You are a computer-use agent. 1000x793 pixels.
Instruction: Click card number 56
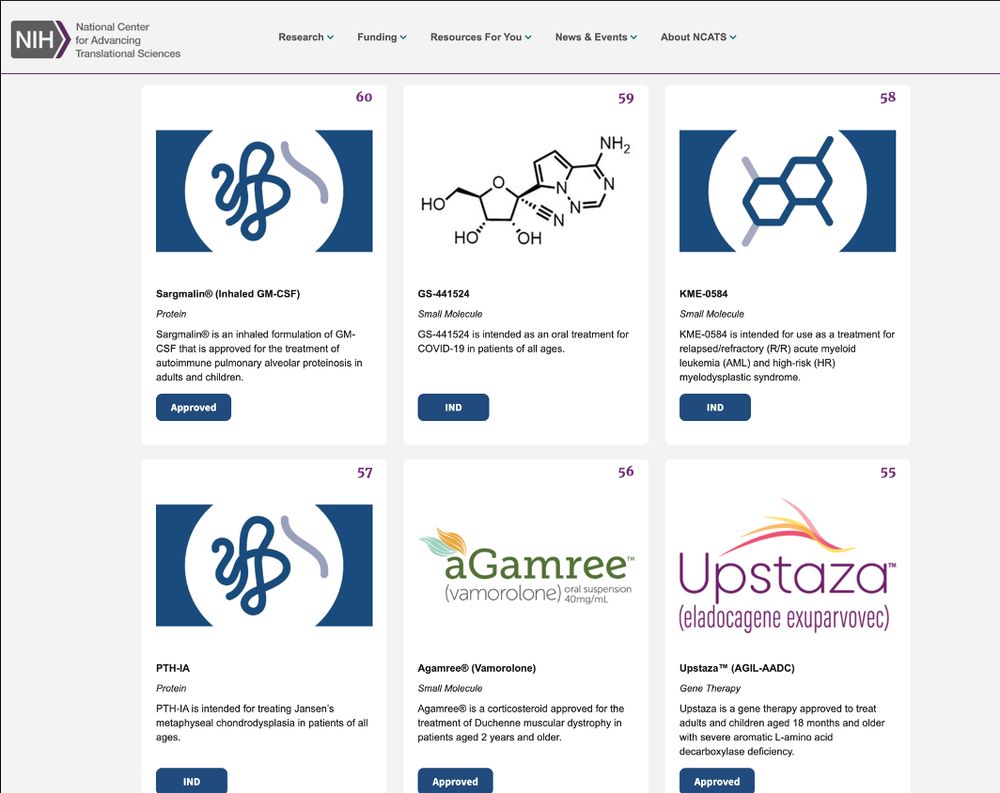tap(626, 471)
